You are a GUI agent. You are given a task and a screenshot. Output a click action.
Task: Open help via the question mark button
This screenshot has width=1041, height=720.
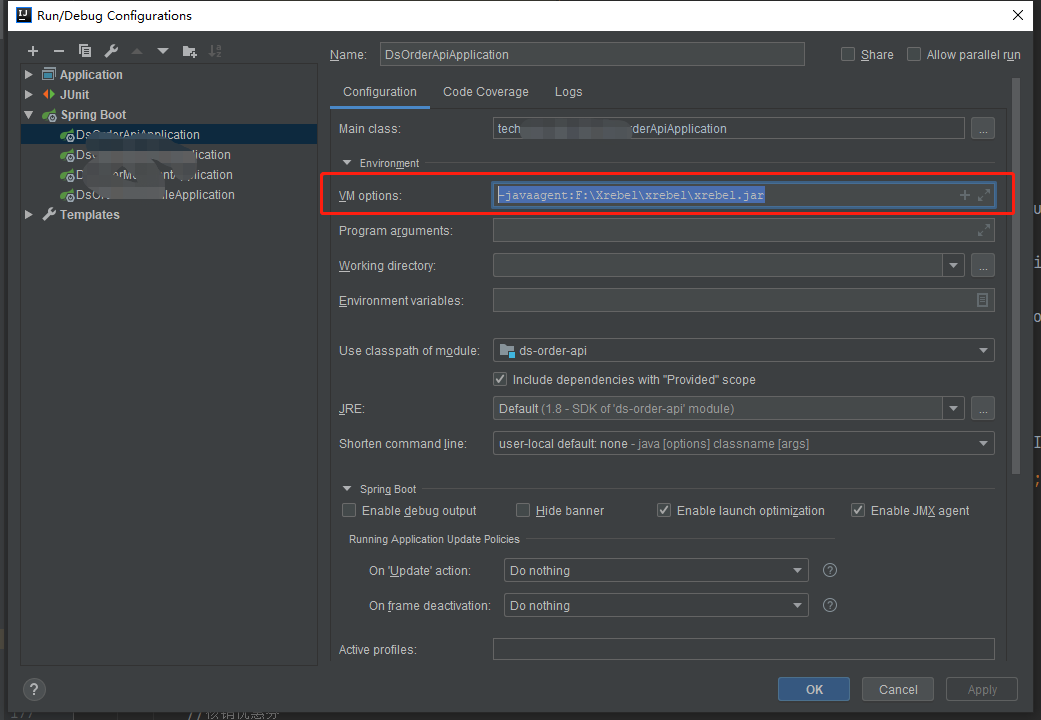(34, 689)
